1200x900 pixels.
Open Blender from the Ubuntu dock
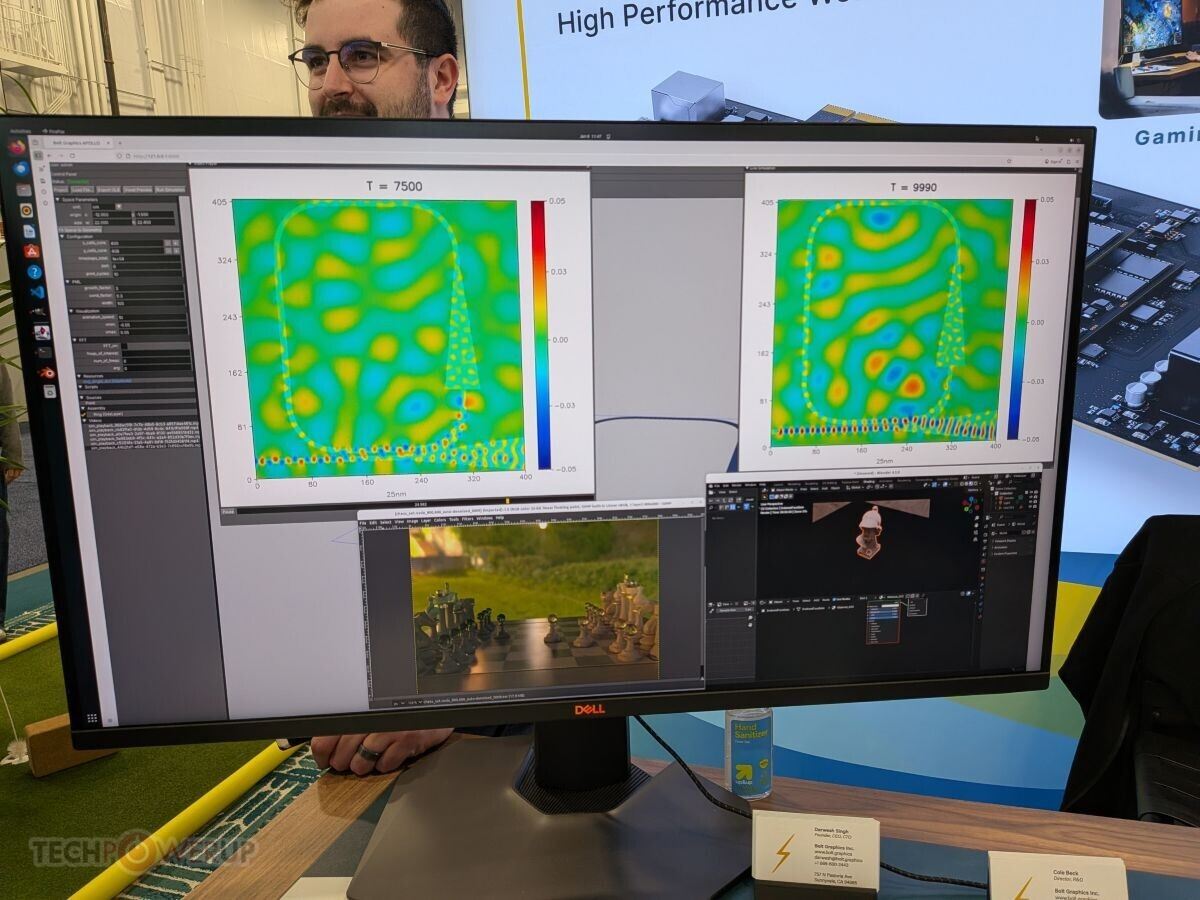point(46,373)
